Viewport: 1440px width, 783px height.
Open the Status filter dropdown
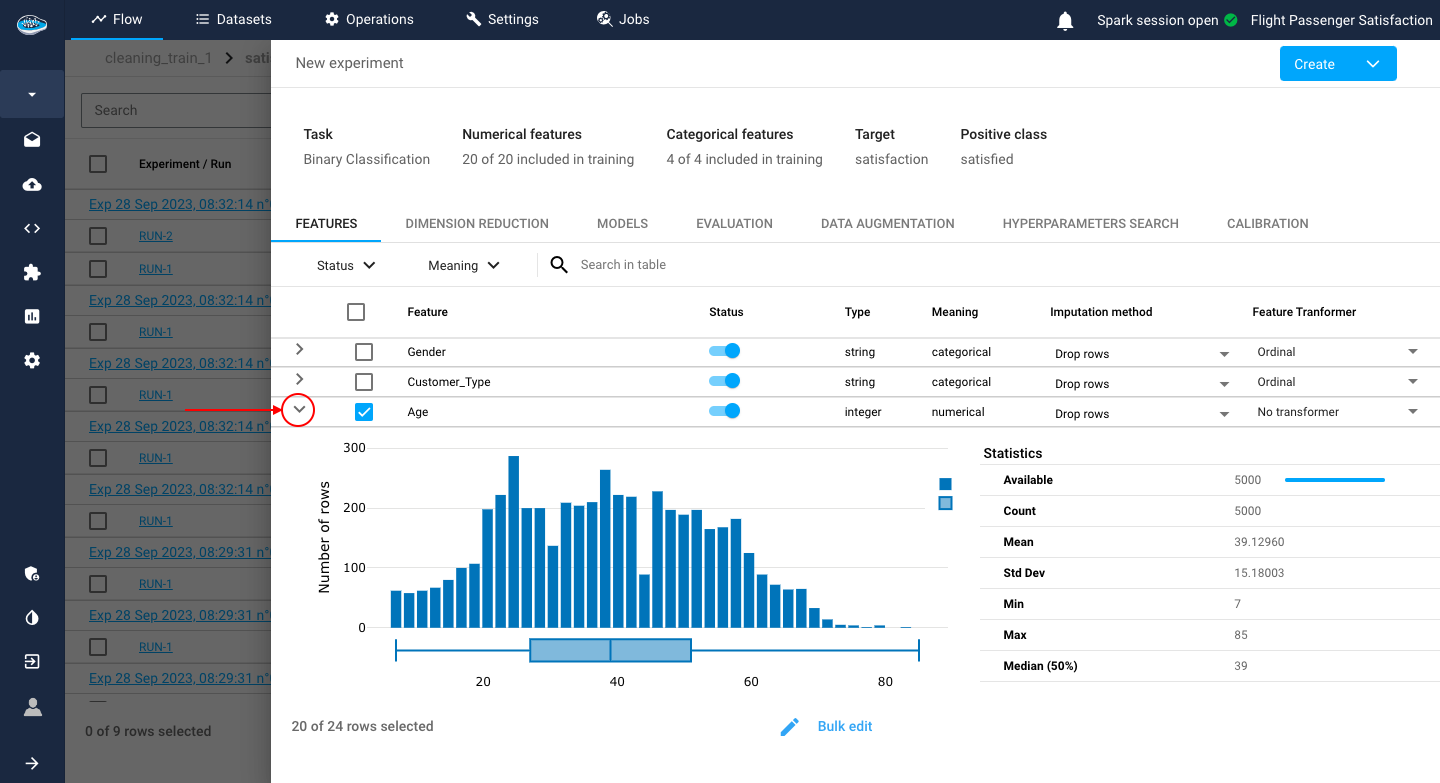(x=346, y=265)
